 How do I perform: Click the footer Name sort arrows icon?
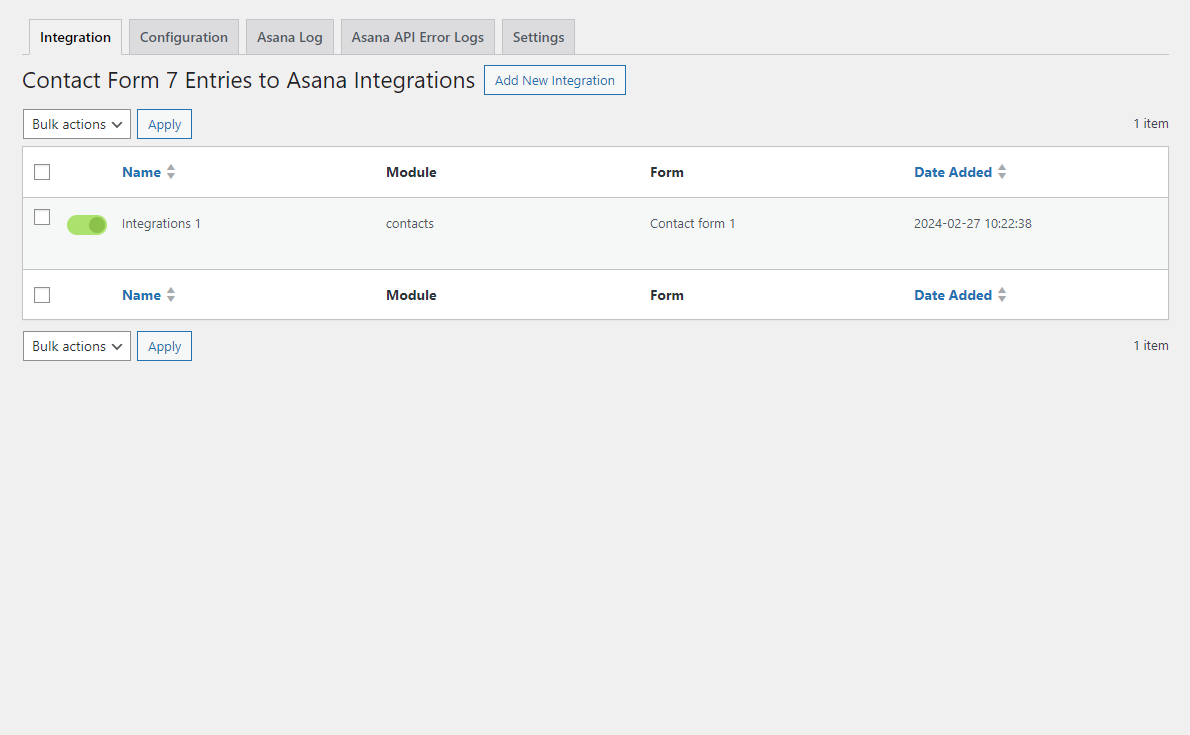pos(171,295)
